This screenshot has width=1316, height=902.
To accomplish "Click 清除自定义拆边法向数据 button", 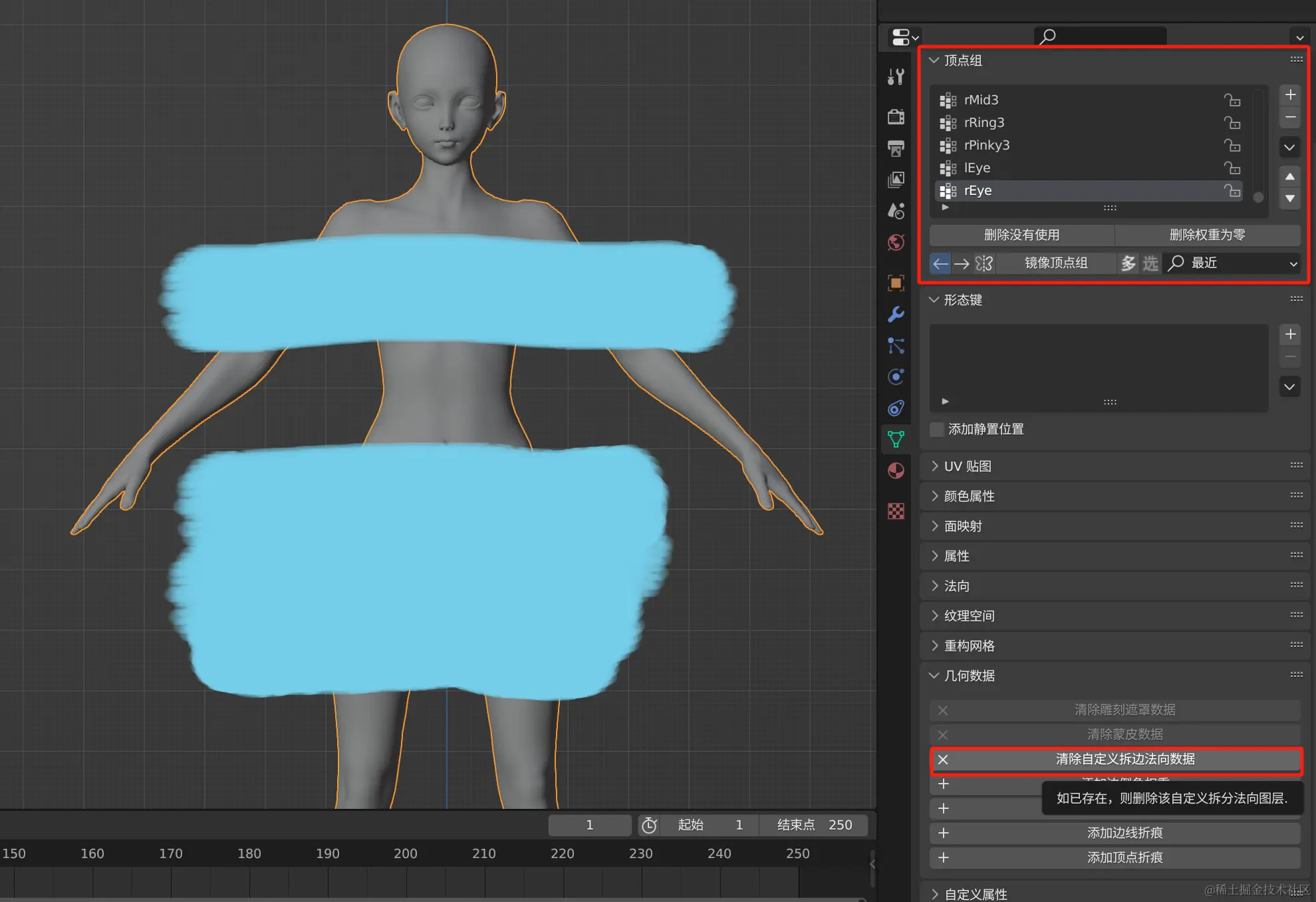I will pyautogui.click(x=1124, y=759).
